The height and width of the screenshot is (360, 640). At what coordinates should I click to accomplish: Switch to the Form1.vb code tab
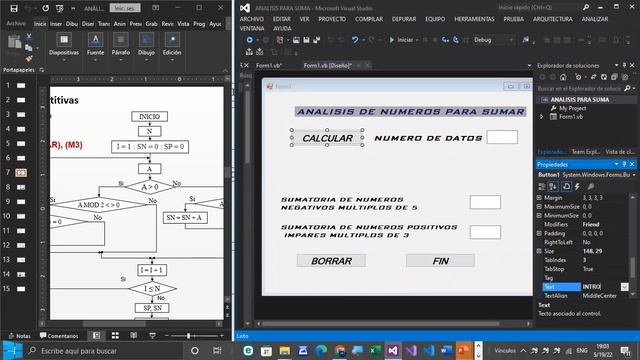[x=269, y=65]
